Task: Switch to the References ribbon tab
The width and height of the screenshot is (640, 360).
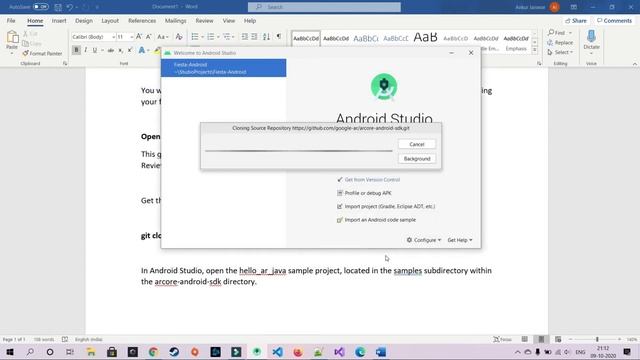Action: click(x=142, y=21)
